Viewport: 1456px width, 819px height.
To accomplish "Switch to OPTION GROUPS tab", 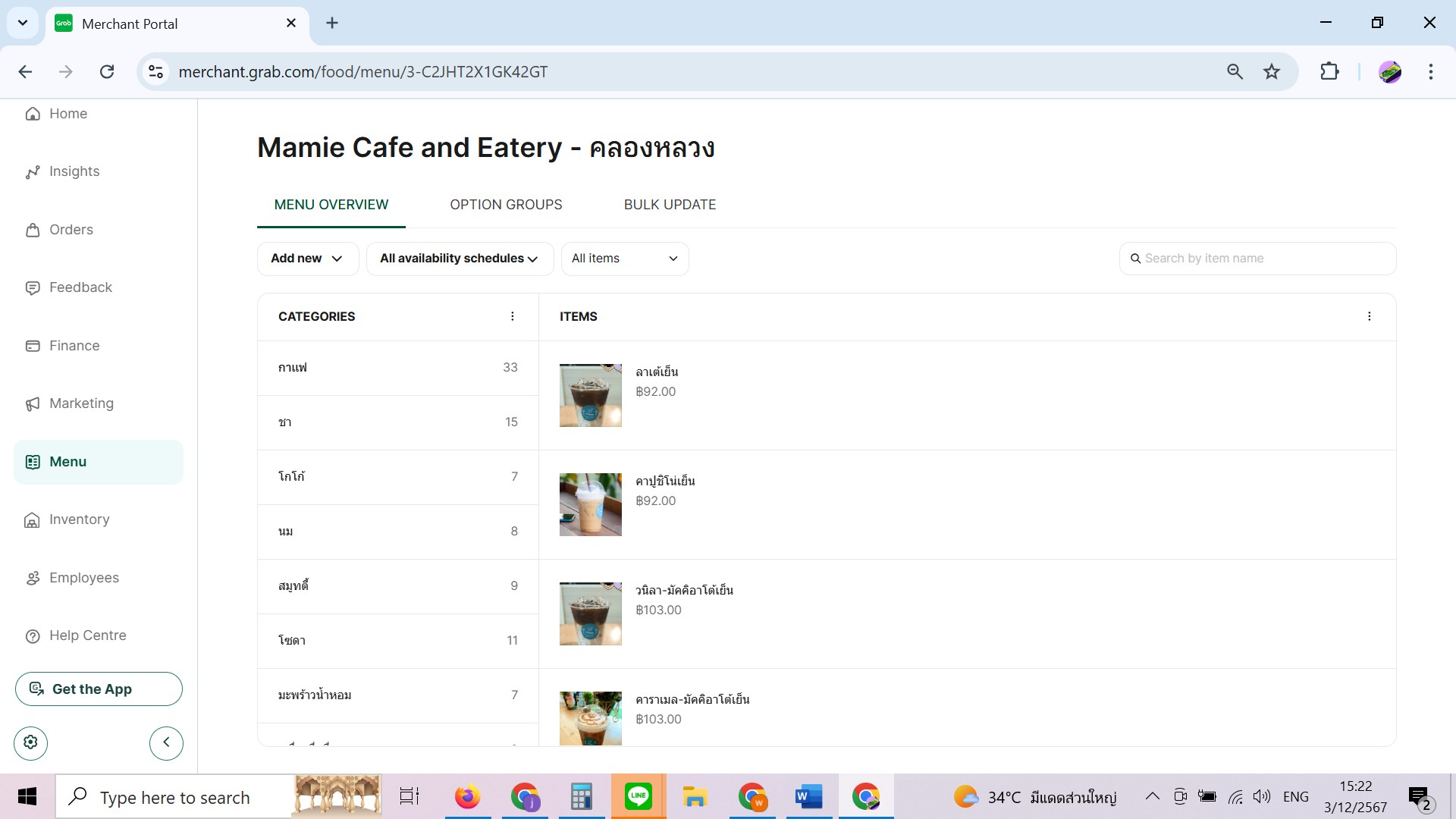I will pos(506,205).
